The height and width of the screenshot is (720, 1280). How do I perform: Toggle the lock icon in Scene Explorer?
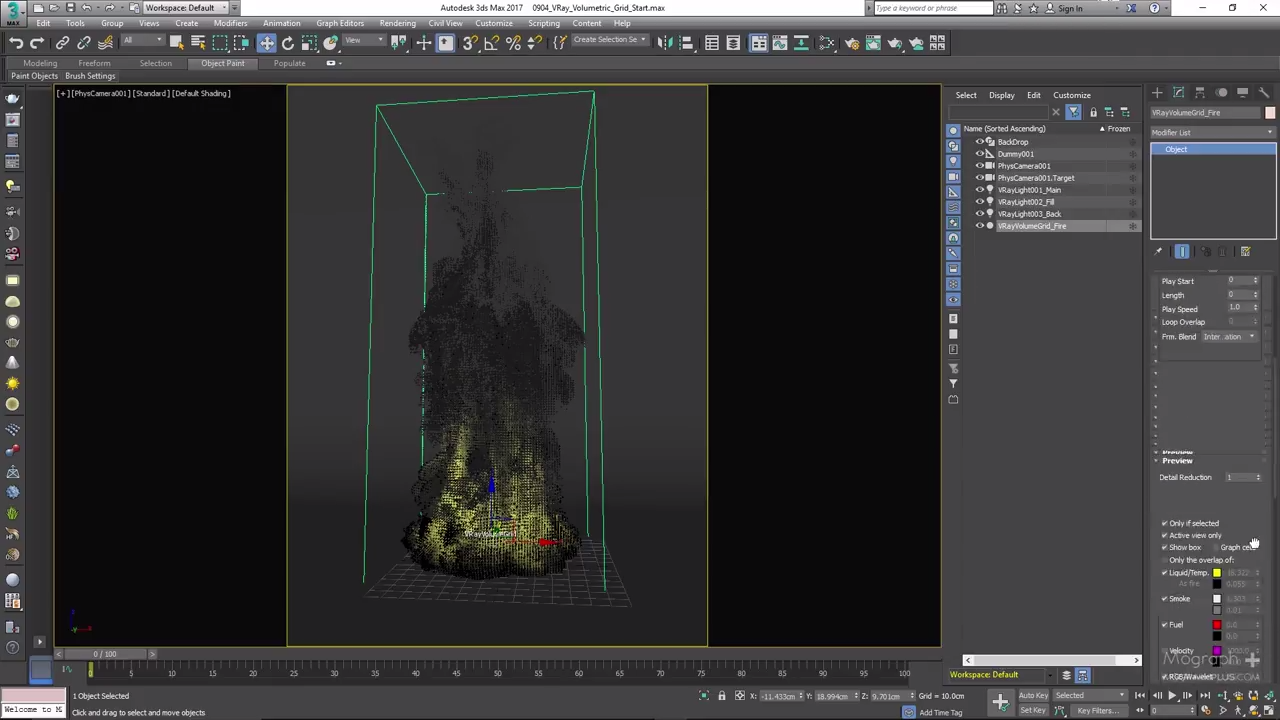click(x=1093, y=112)
